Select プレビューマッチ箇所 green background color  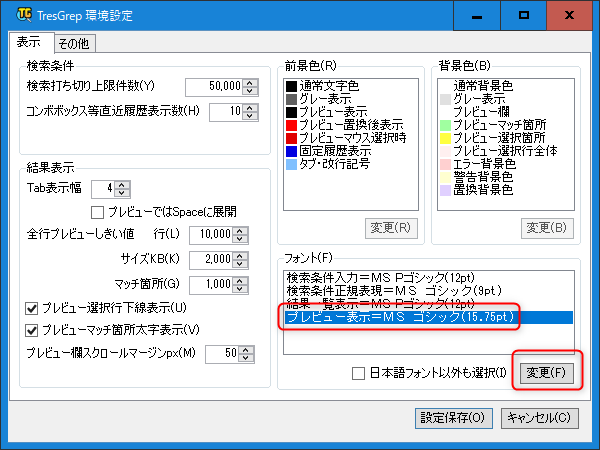445,124
